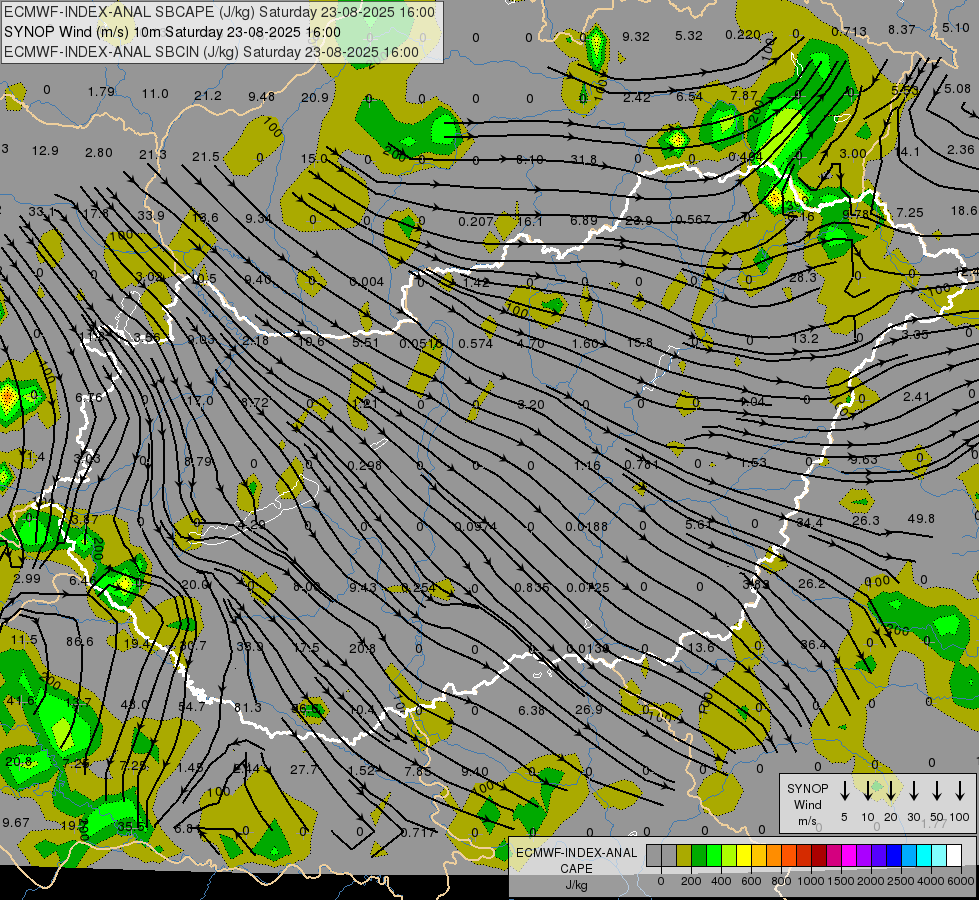Click the 1500 tick label on CAPE scale
Image resolution: width=979 pixels, height=900 pixels.
[x=841, y=881]
